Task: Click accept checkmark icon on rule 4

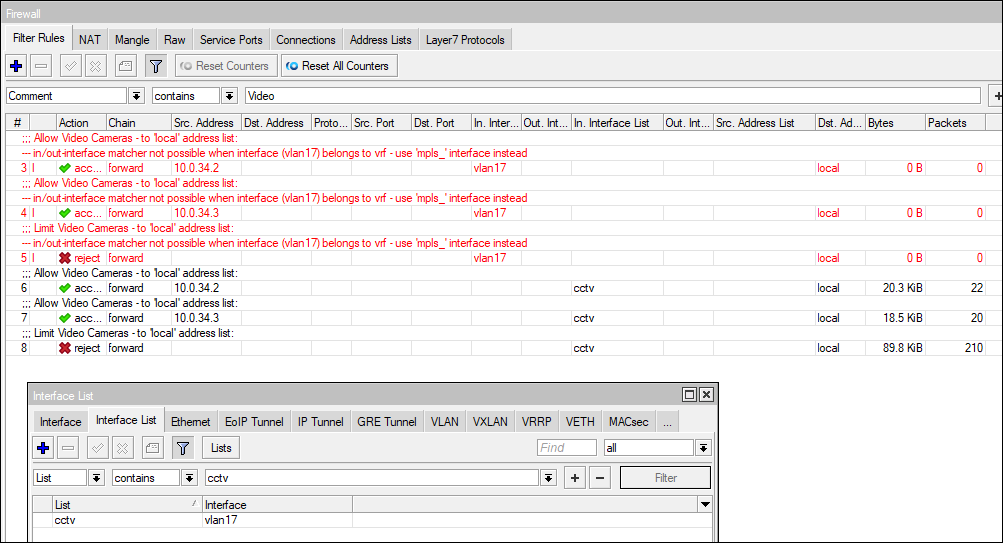Action: point(65,213)
